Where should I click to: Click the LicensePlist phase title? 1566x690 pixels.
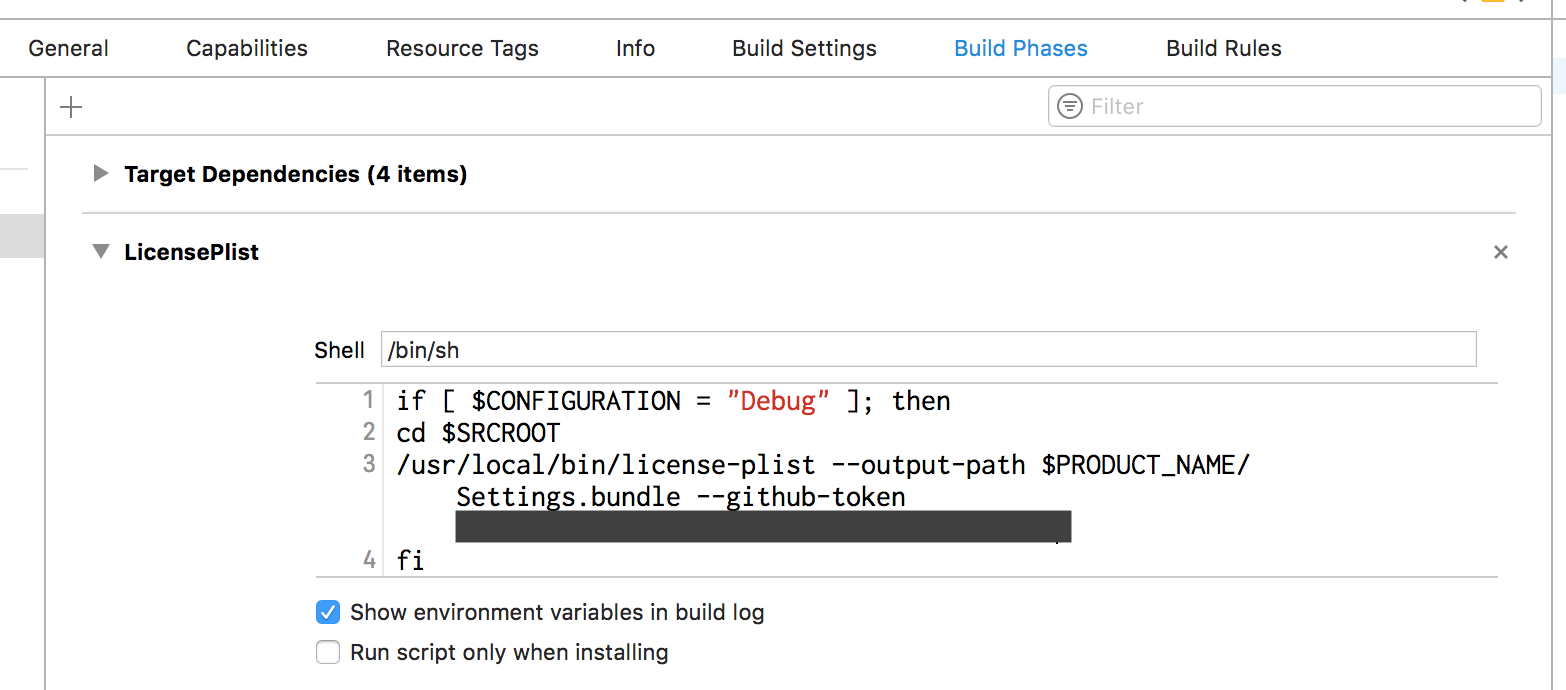192,252
